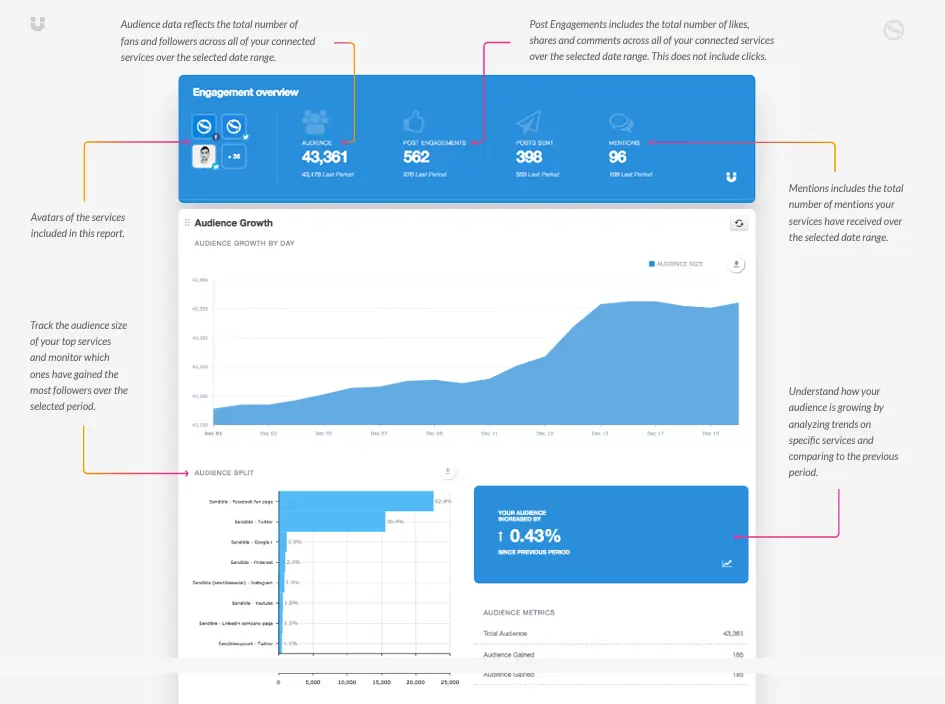Expand the +36 more services tile
This screenshot has height=704, width=945.
(234, 156)
